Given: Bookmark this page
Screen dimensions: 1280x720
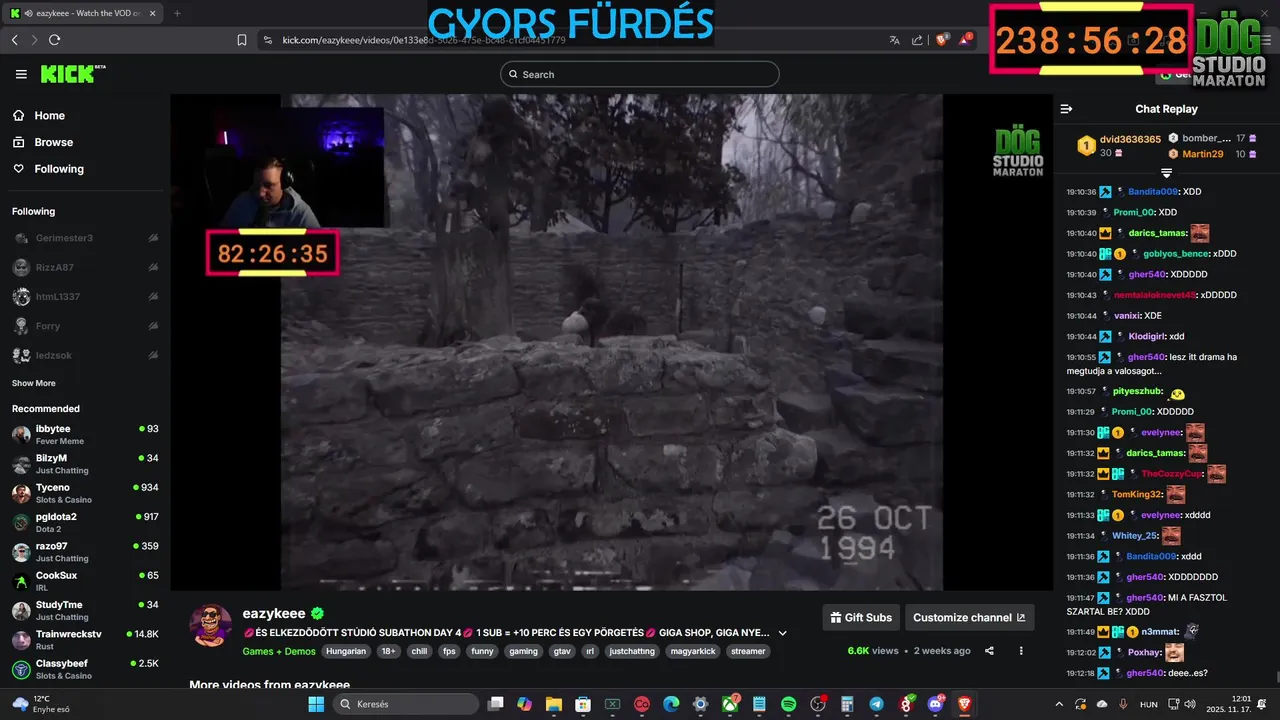Looking at the screenshot, I should [242, 40].
